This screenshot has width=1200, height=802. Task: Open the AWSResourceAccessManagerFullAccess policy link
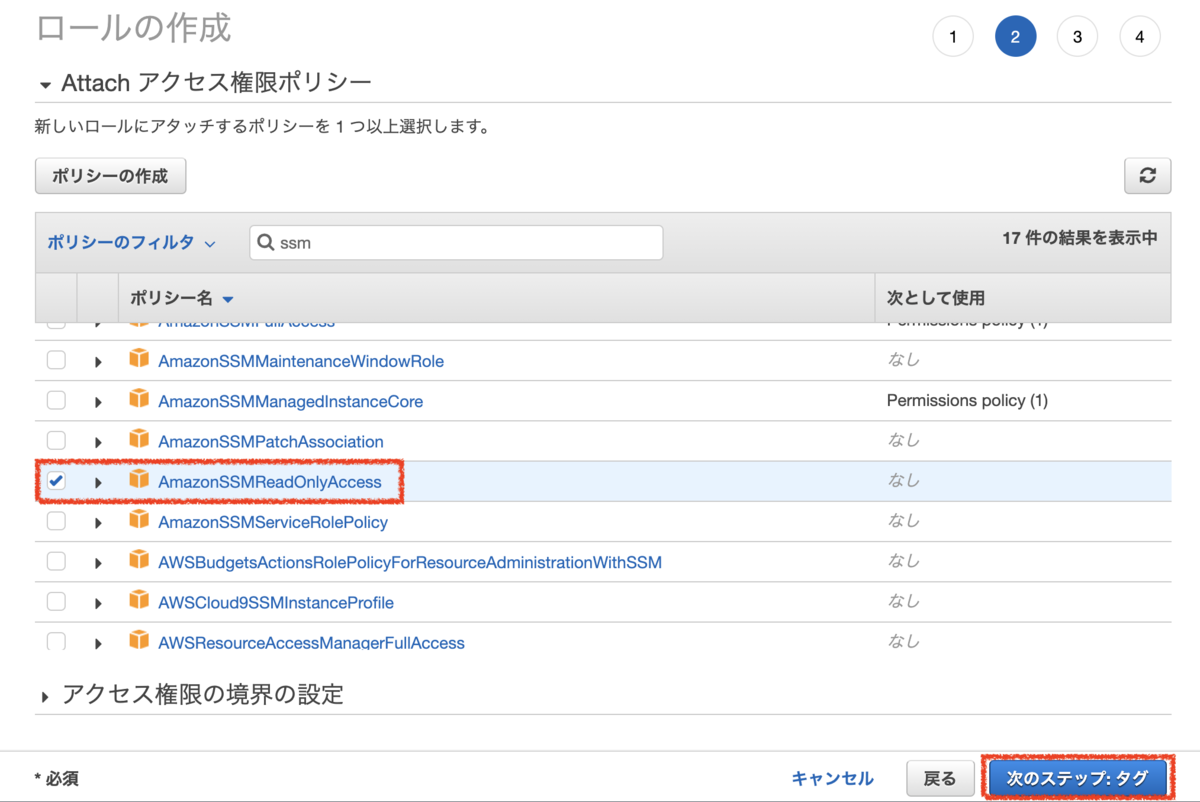click(311, 642)
